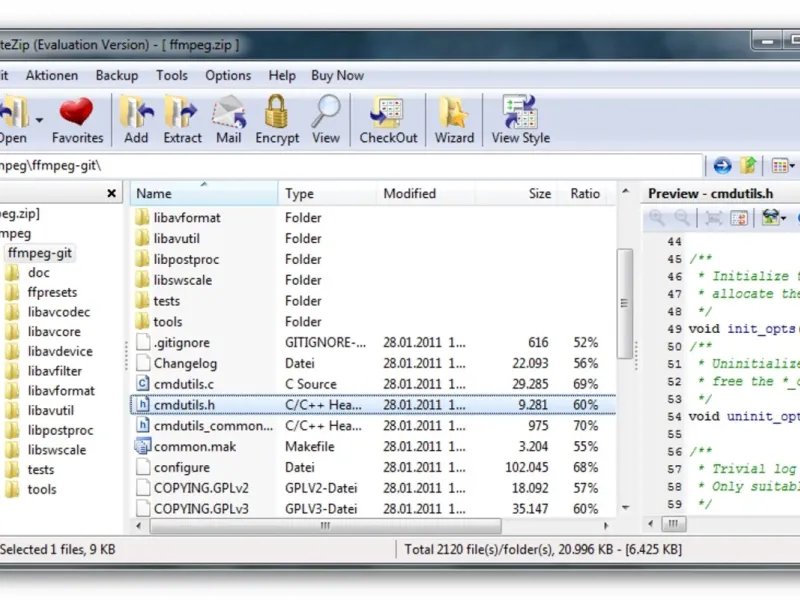This screenshot has height=600, width=800.
Task: Click the view layout grid icon
Action: [779, 166]
